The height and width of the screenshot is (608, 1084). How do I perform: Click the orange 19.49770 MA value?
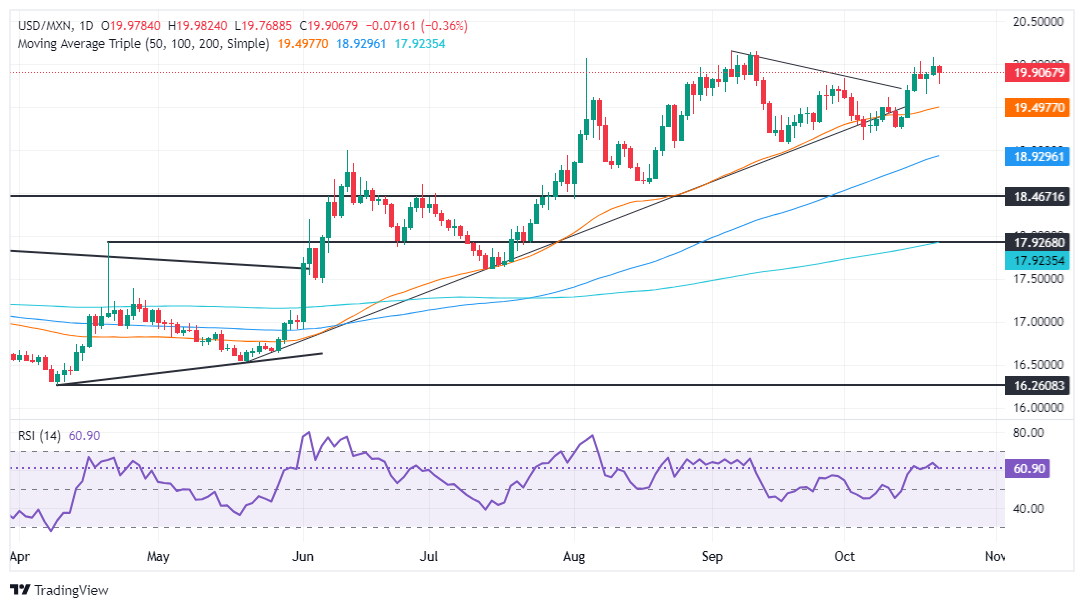click(303, 44)
